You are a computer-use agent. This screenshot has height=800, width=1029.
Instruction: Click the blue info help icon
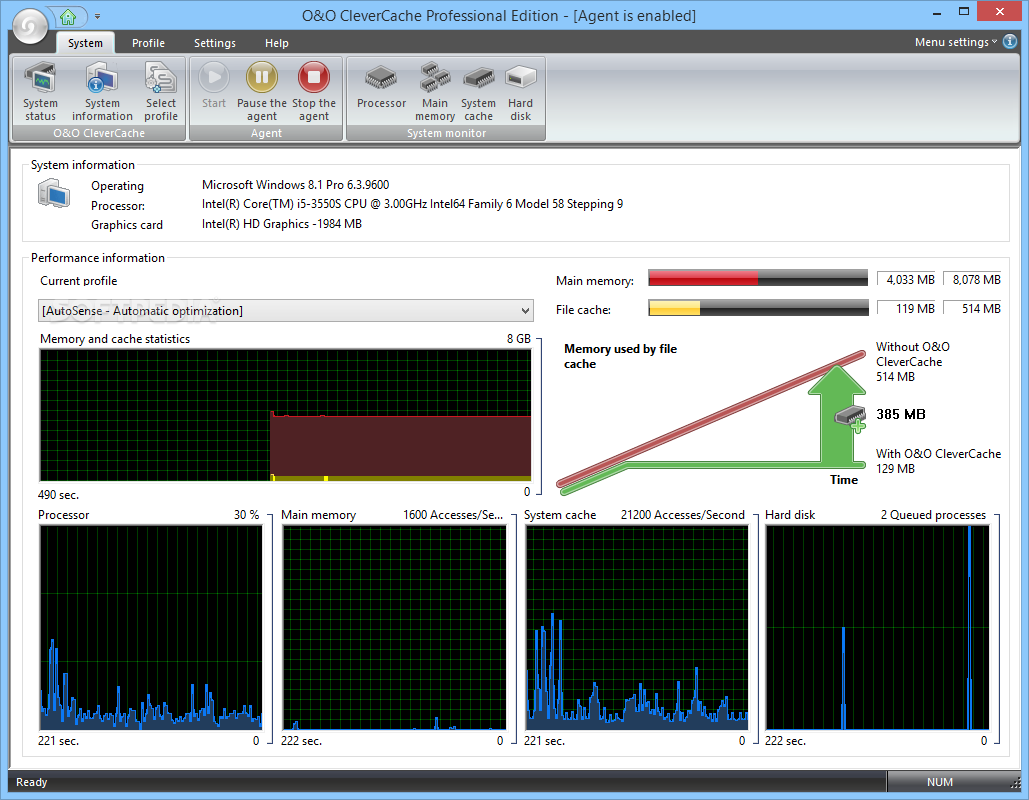1010,41
